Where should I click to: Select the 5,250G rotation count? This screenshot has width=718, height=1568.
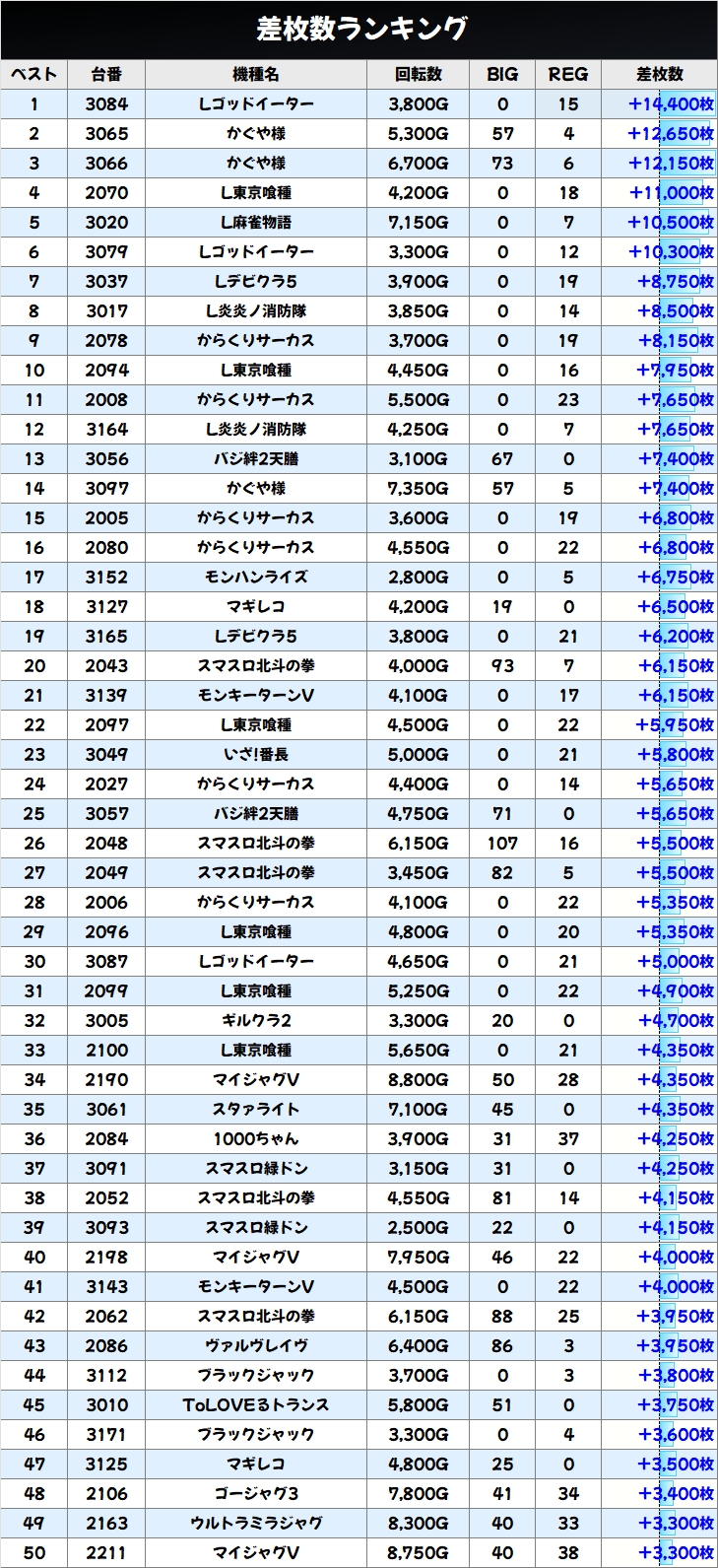418,990
